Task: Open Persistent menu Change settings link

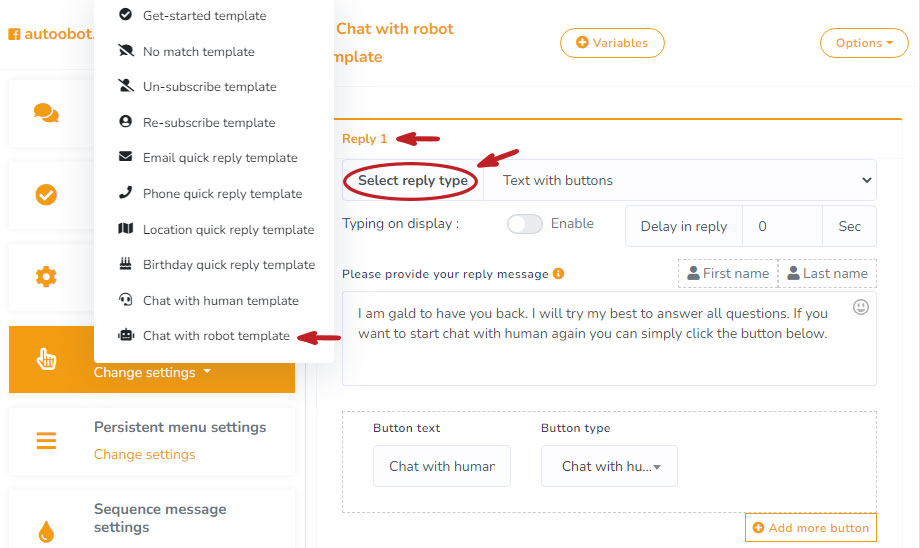Action: [144, 454]
